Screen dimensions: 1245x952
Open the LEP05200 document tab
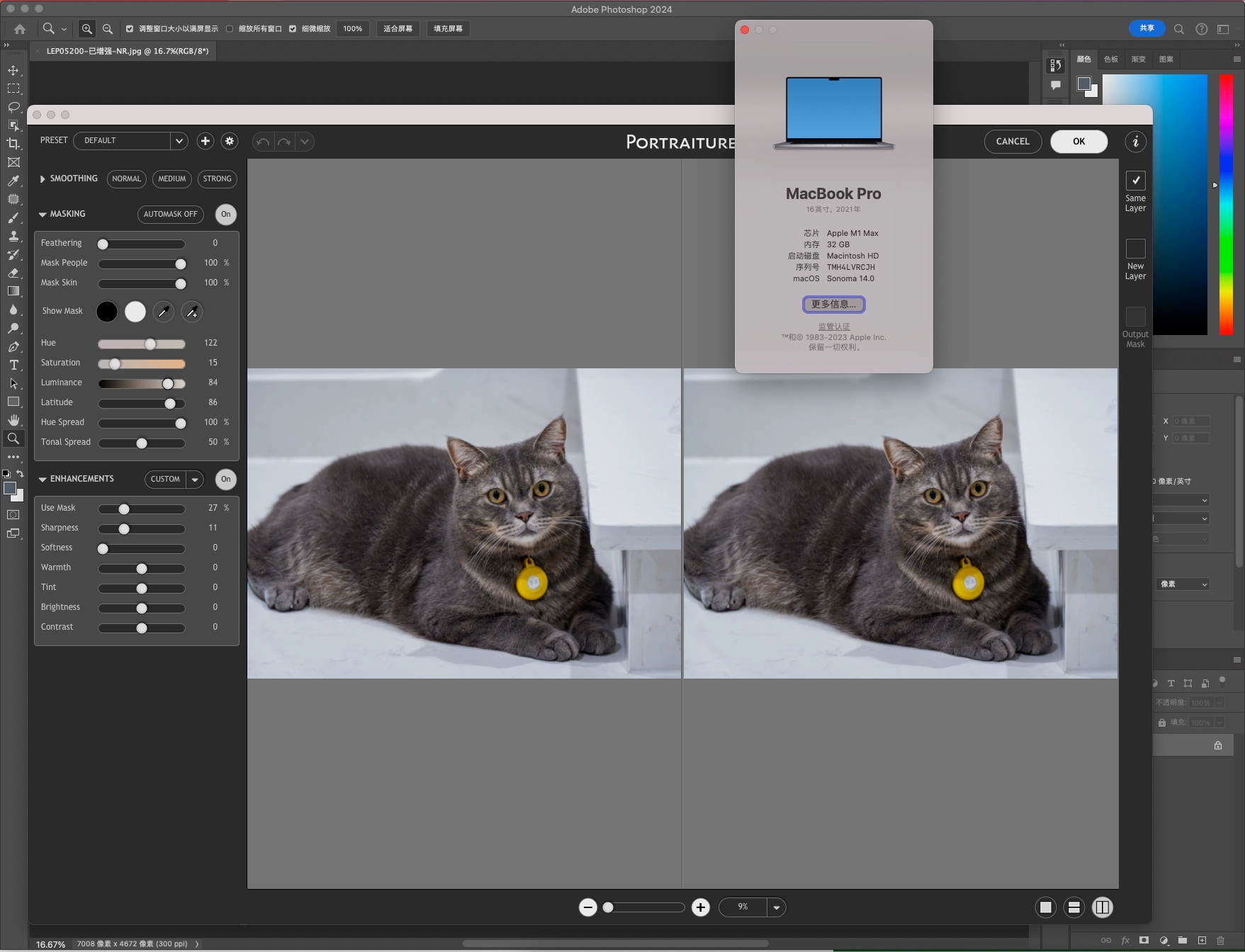128,51
